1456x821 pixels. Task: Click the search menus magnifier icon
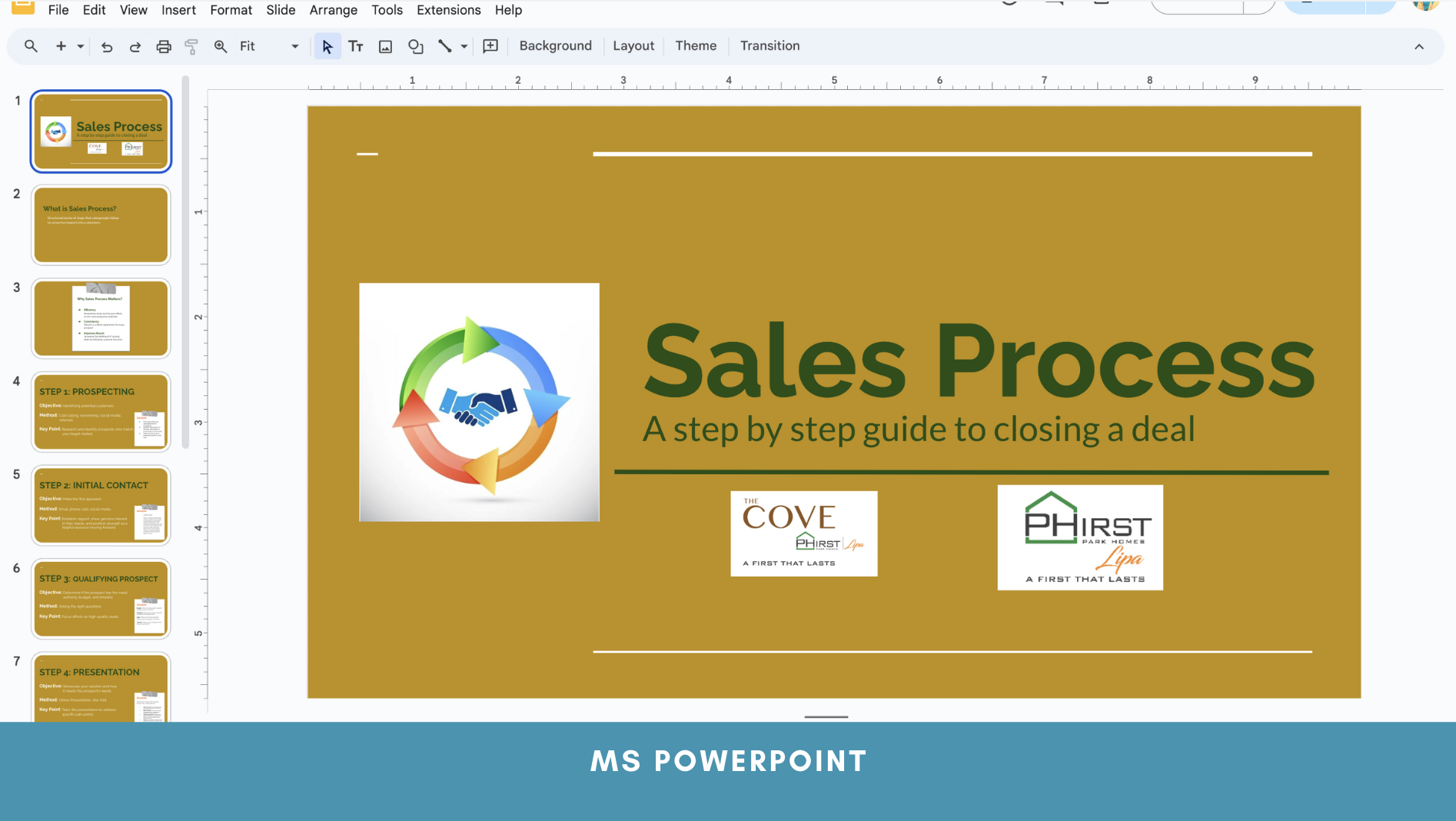(31, 46)
